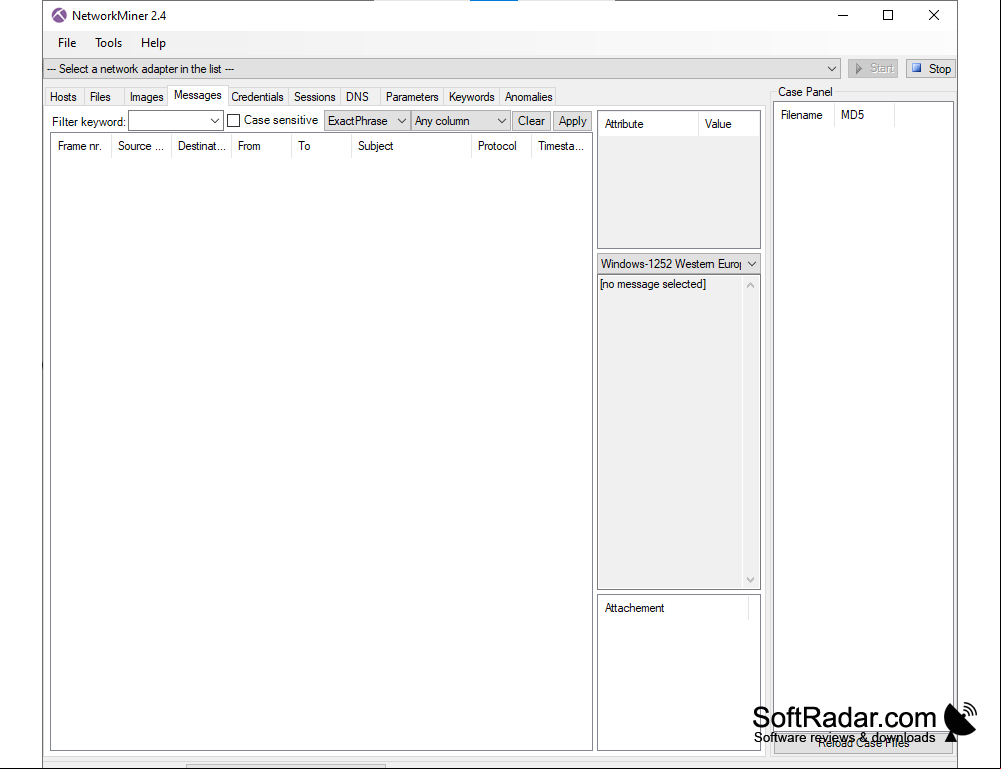Click the Filename column header in Case Panel
The width and height of the screenshot is (1001, 769).
click(x=804, y=115)
